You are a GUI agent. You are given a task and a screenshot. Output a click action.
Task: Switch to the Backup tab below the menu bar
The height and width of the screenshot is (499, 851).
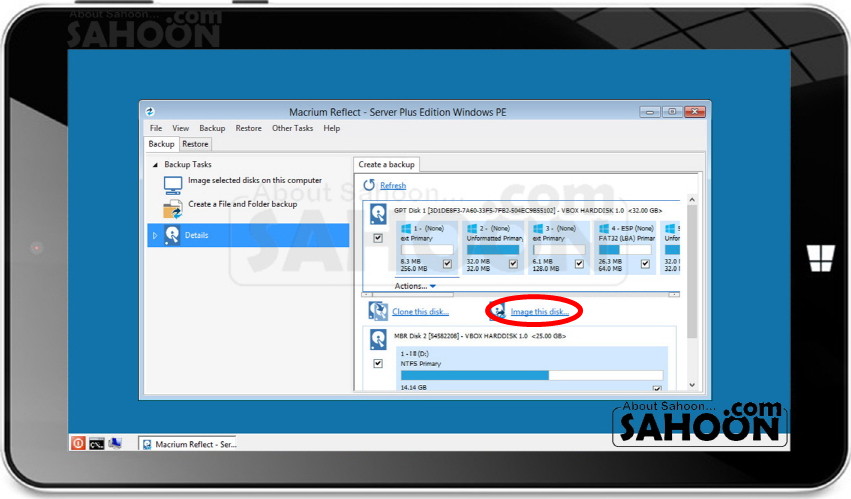161,144
